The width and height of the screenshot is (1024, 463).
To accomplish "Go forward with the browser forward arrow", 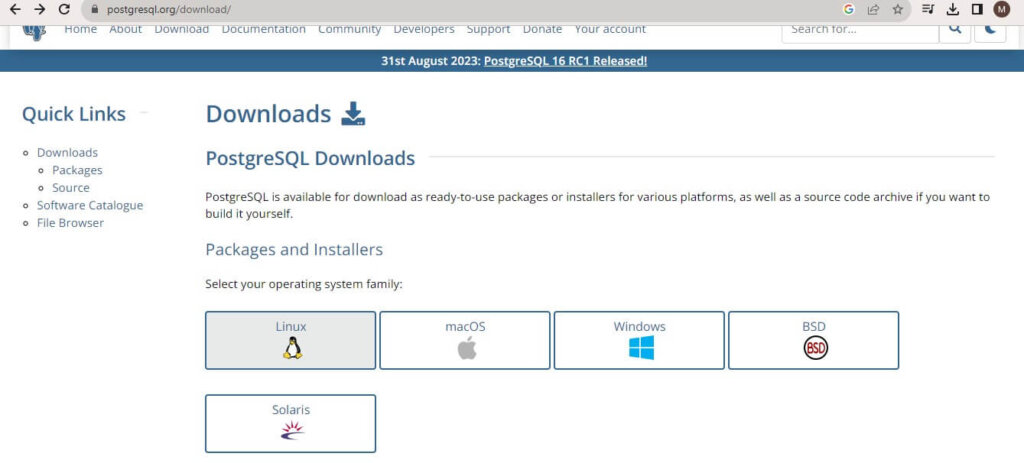I will [40, 9].
